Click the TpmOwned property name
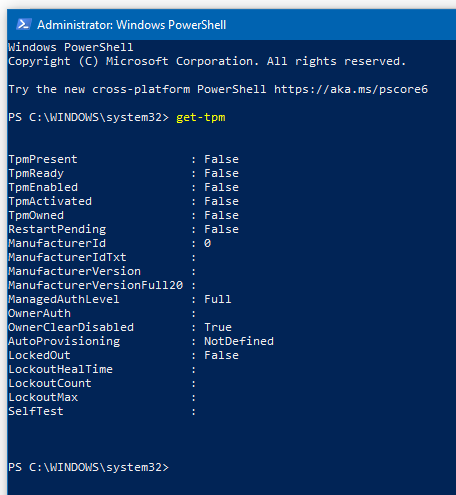Viewport: 456px width, 495px height. point(36,215)
